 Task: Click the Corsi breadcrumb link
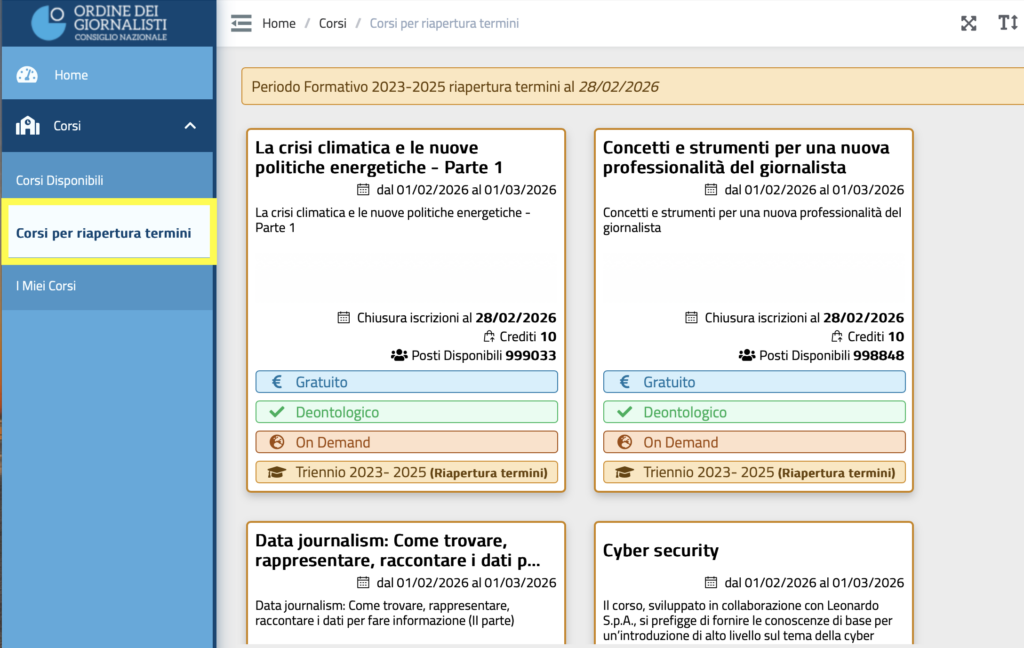pos(332,23)
